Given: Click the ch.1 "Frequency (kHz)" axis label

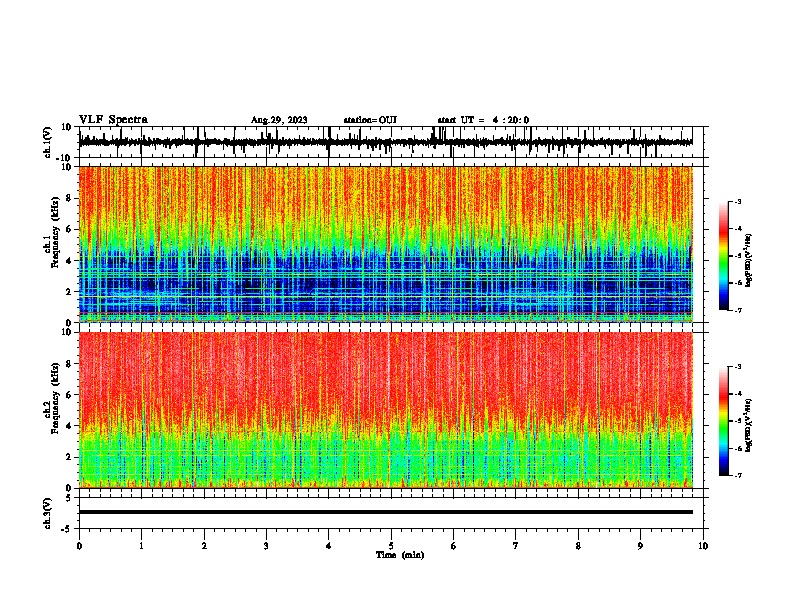Looking at the screenshot, I should 56,232.
